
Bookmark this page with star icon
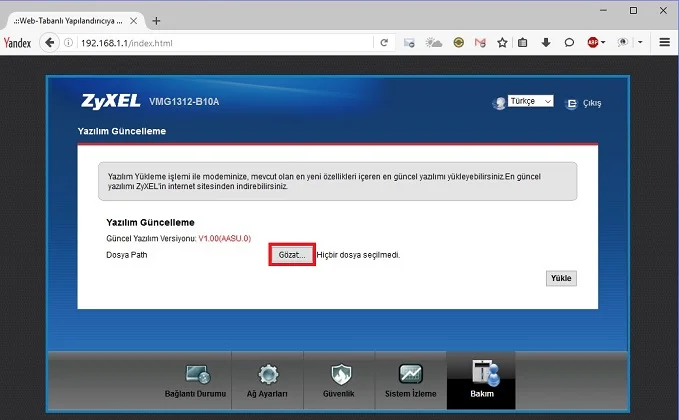pyautogui.click(x=502, y=42)
